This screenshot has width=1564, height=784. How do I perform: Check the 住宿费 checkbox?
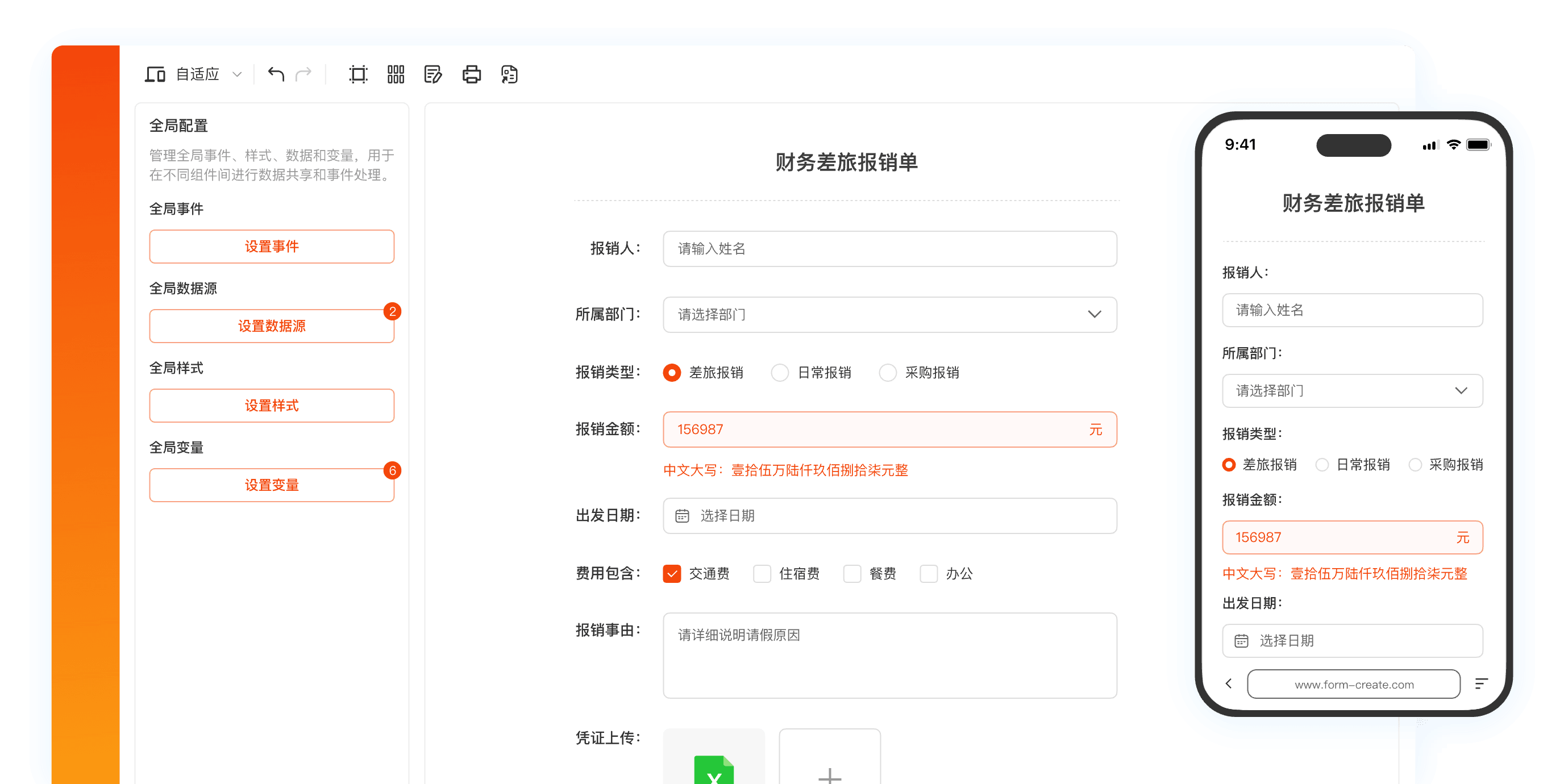[x=762, y=573]
